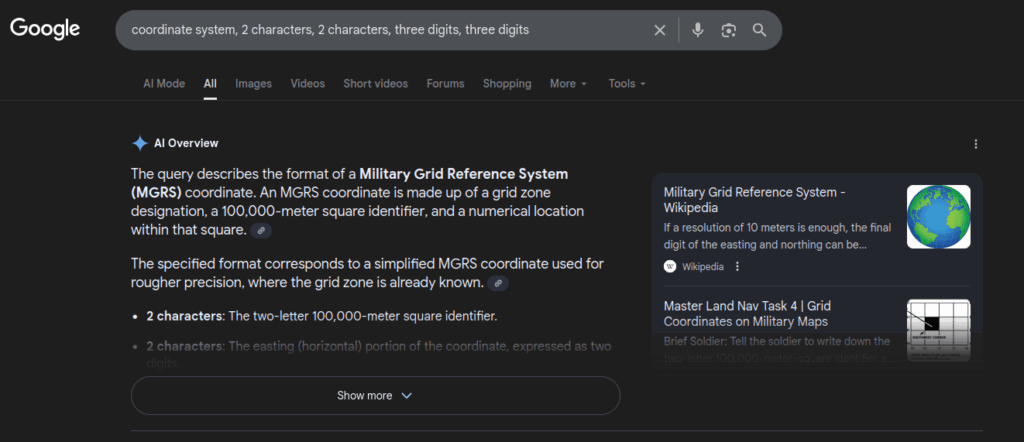Click the '2 characters' bullet about square identifier
Image resolution: width=1024 pixels, height=442 pixels.
322,317
